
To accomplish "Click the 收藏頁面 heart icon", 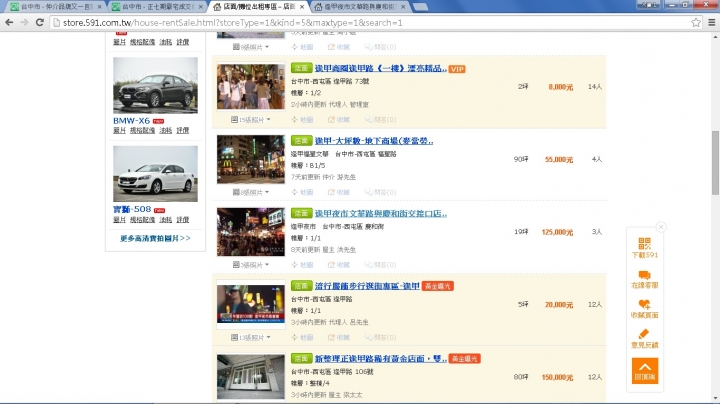I will coord(645,309).
